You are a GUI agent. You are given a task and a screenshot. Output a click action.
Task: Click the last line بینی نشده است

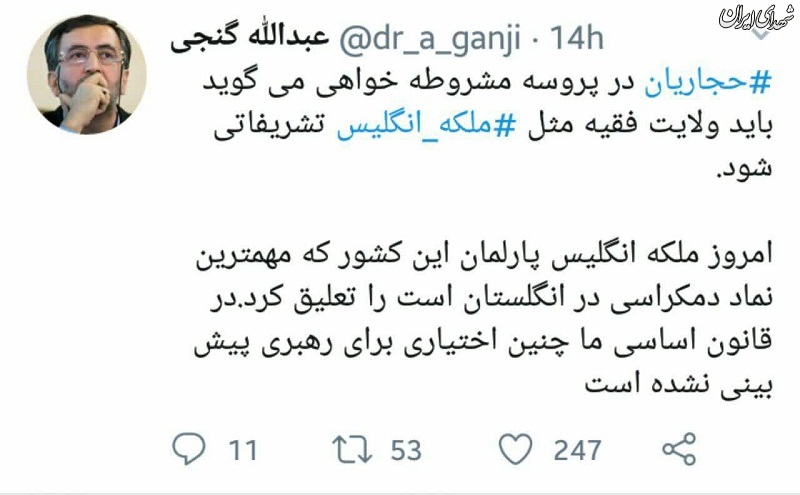coord(679,384)
